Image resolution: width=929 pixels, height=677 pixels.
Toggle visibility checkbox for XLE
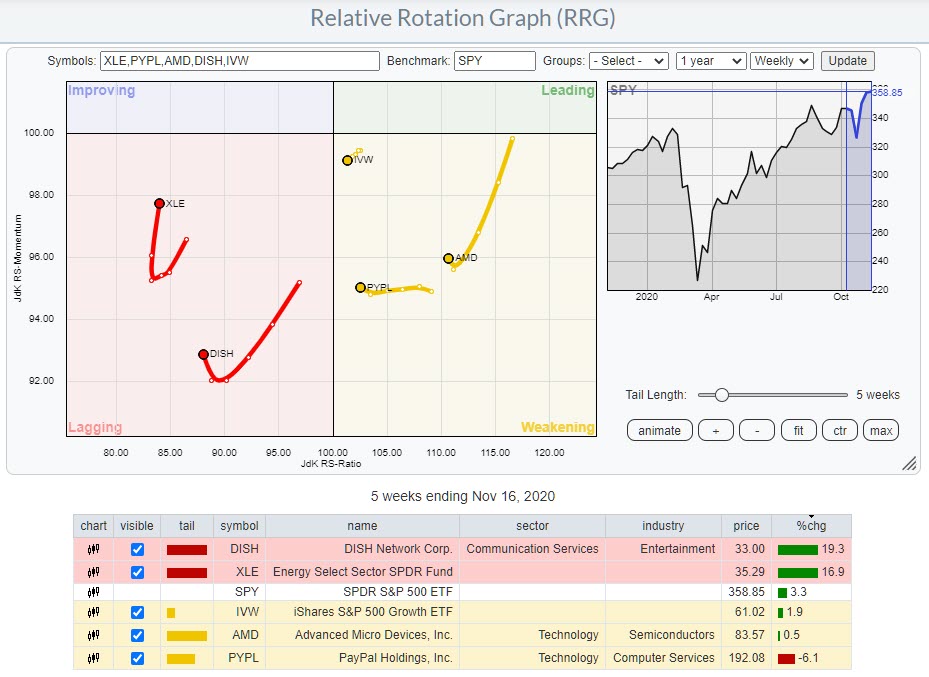[138, 572]
